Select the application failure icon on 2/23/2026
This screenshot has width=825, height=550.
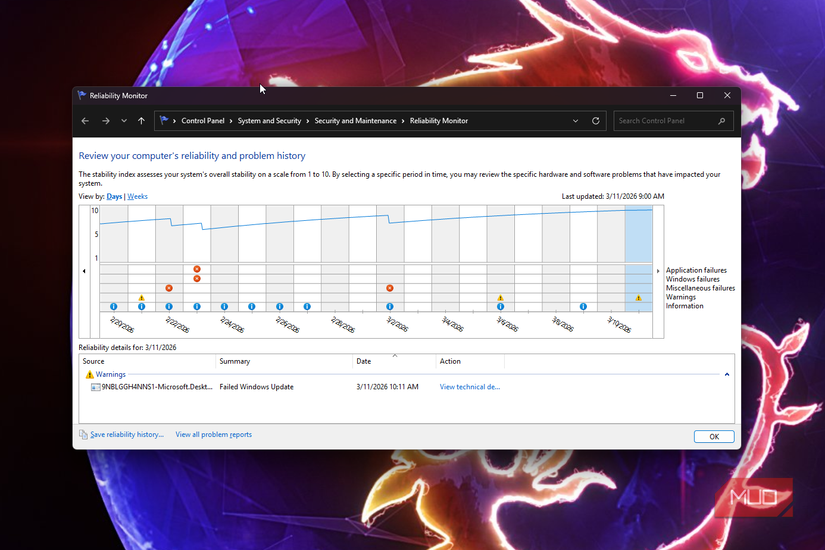pyautogui.click(x=197, y=269)
